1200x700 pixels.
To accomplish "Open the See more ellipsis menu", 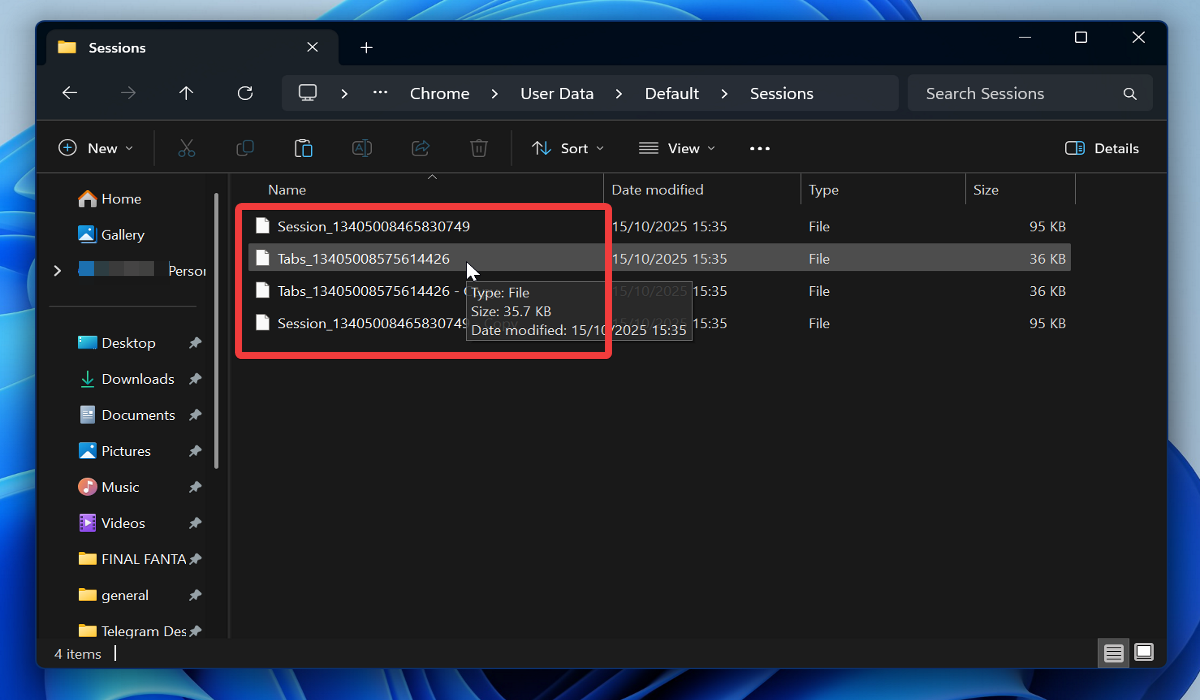I will click(760, 148).
